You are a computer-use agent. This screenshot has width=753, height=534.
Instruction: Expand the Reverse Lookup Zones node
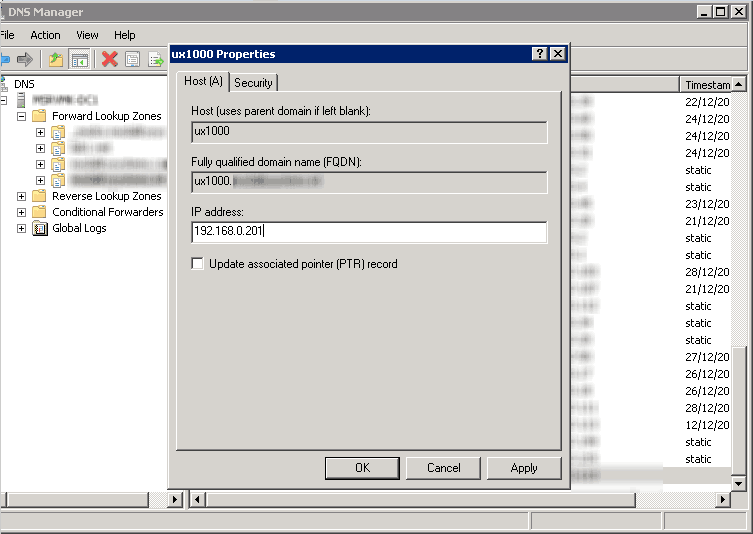pyautogui.click(x=22, y=196)
